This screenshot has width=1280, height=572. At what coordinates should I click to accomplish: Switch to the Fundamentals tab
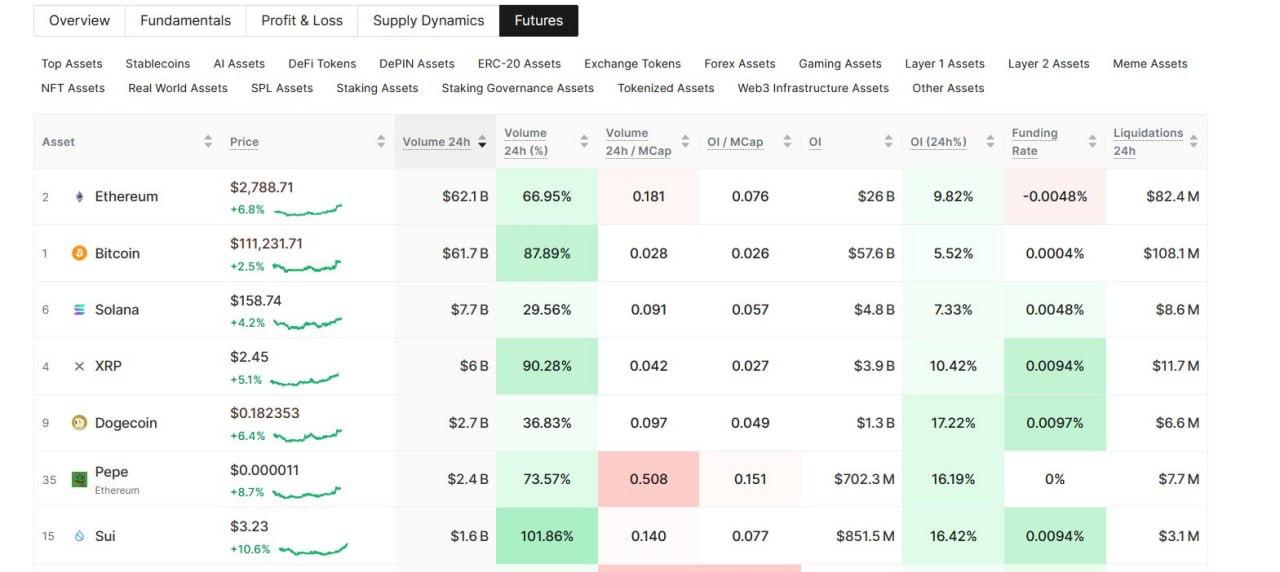pyautogui.click(x=185, y=20)
